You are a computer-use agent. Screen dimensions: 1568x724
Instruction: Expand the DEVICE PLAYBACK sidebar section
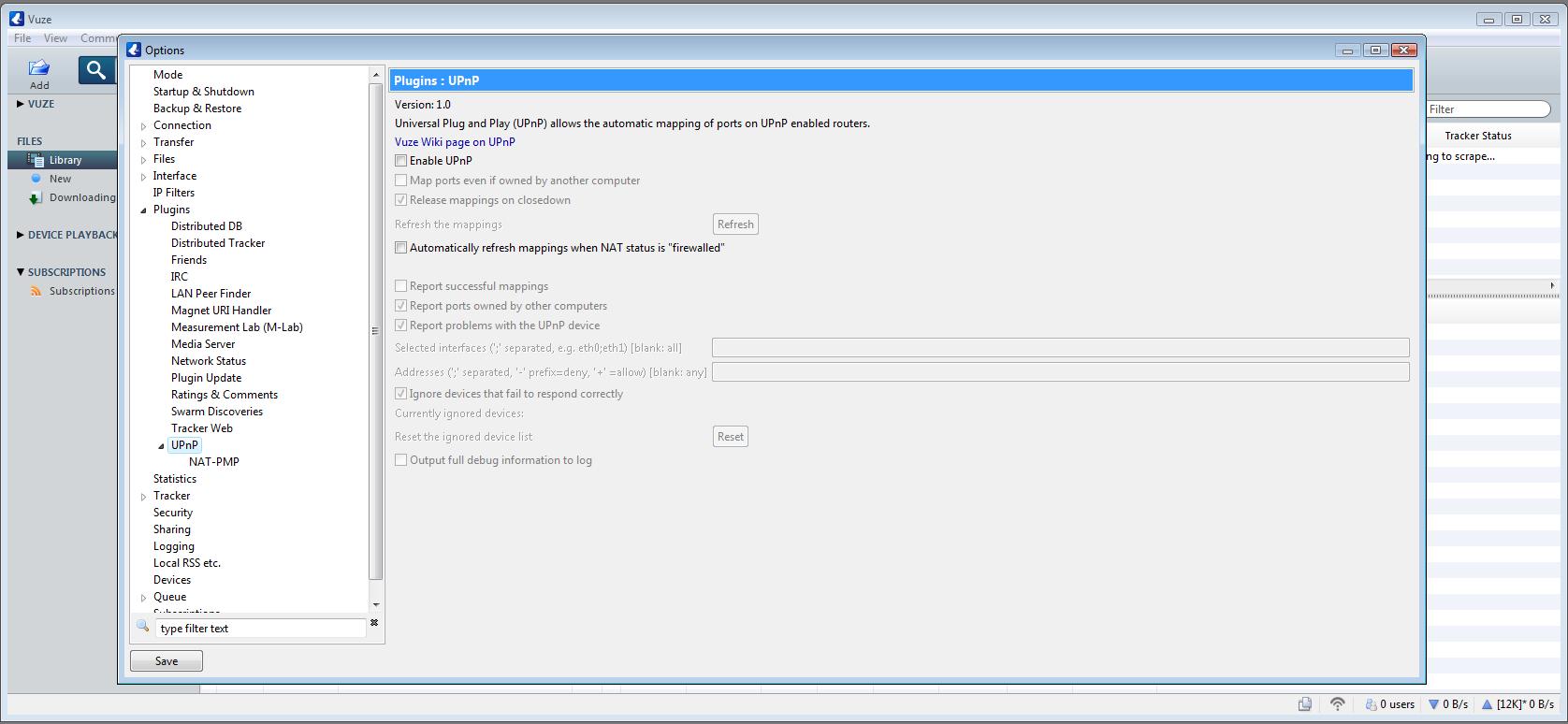pos(21,235)
